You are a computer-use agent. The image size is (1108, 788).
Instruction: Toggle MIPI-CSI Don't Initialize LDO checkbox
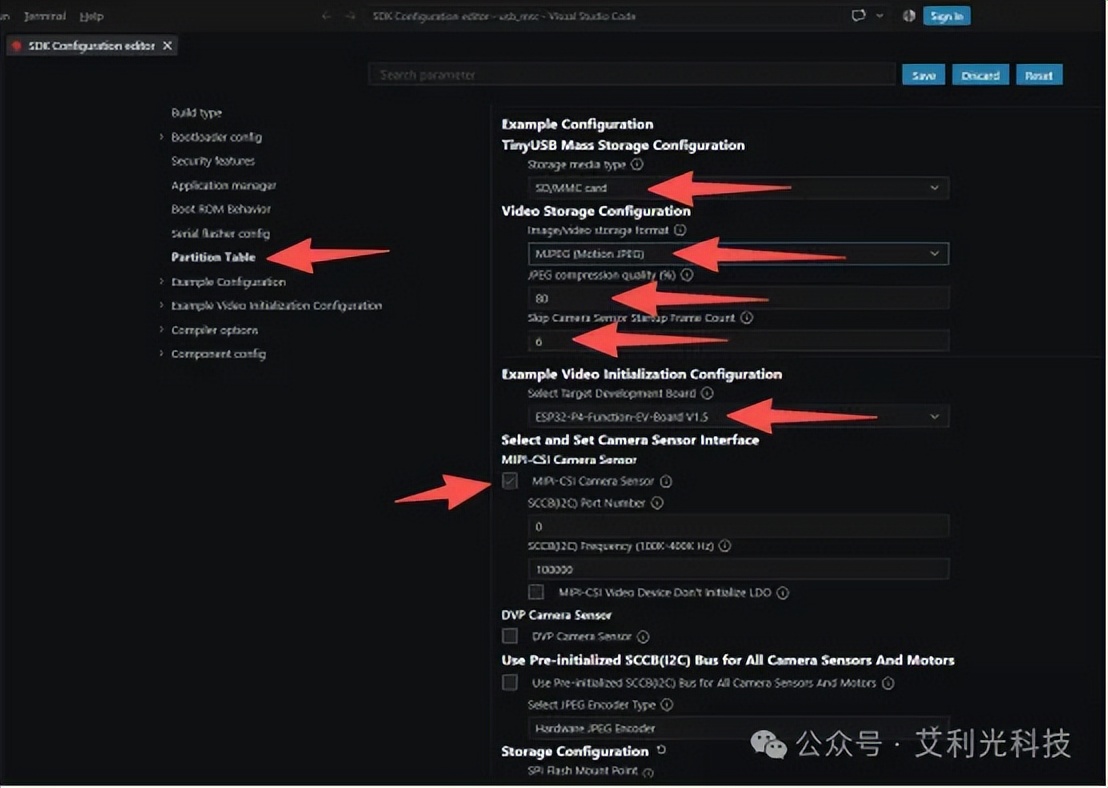[536, 592]
